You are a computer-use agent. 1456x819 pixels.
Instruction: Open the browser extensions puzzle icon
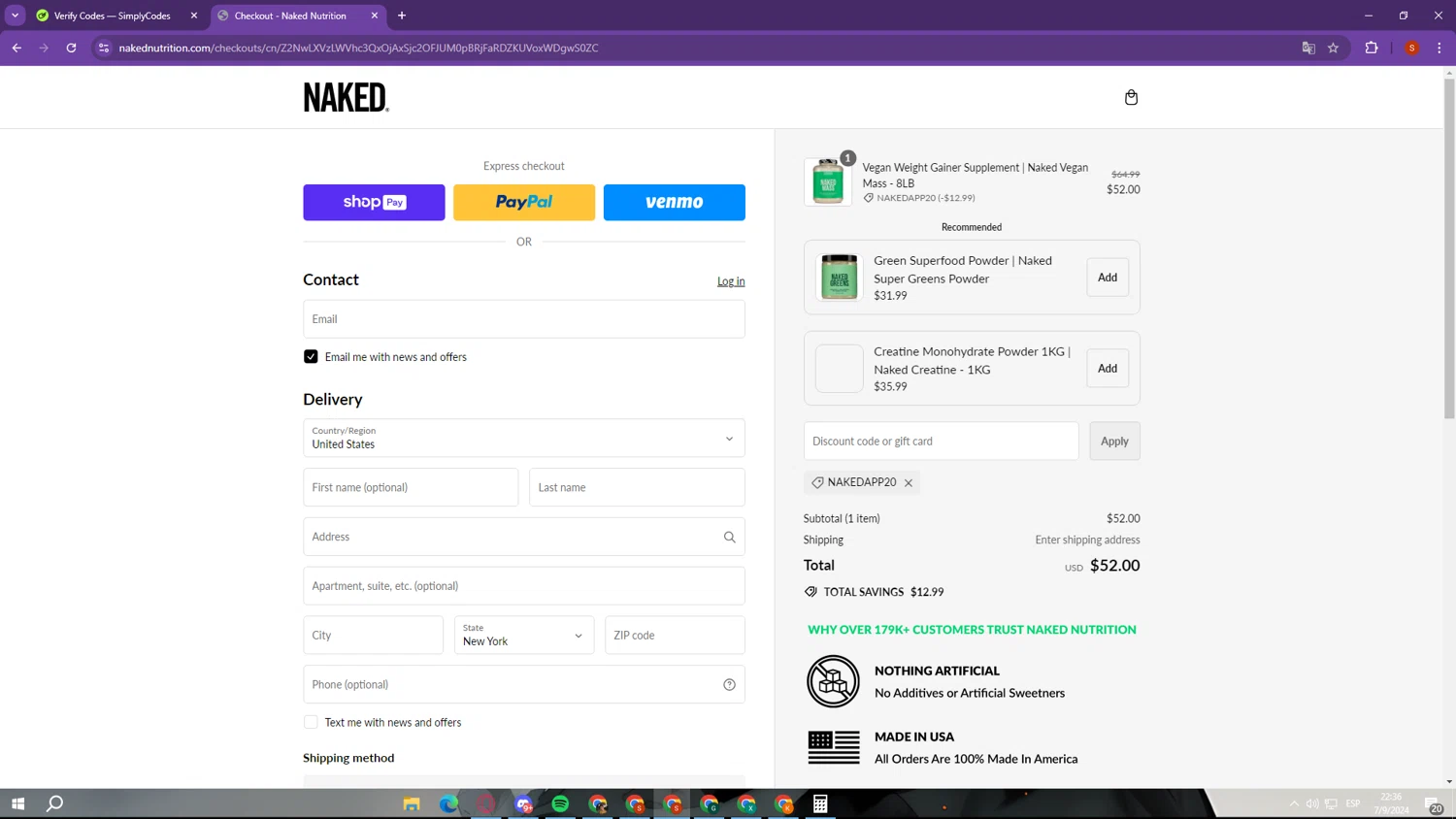[1371, 48]
